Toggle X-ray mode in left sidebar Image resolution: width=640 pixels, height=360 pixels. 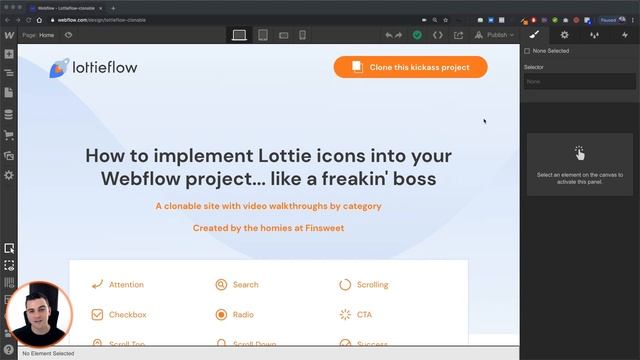coord(9,266)
